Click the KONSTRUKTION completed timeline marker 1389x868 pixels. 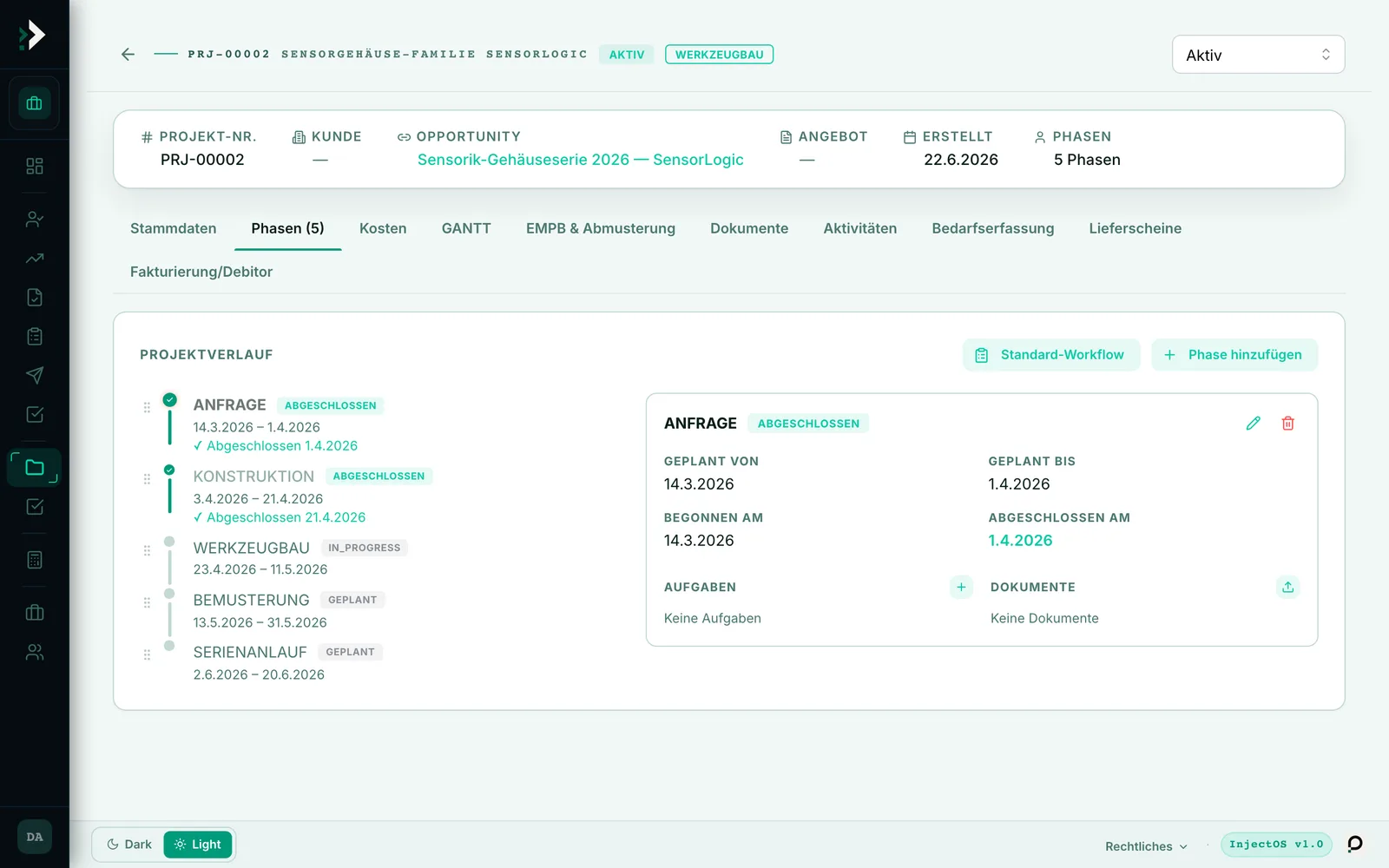pyautogui.click(x=169, y=470)
